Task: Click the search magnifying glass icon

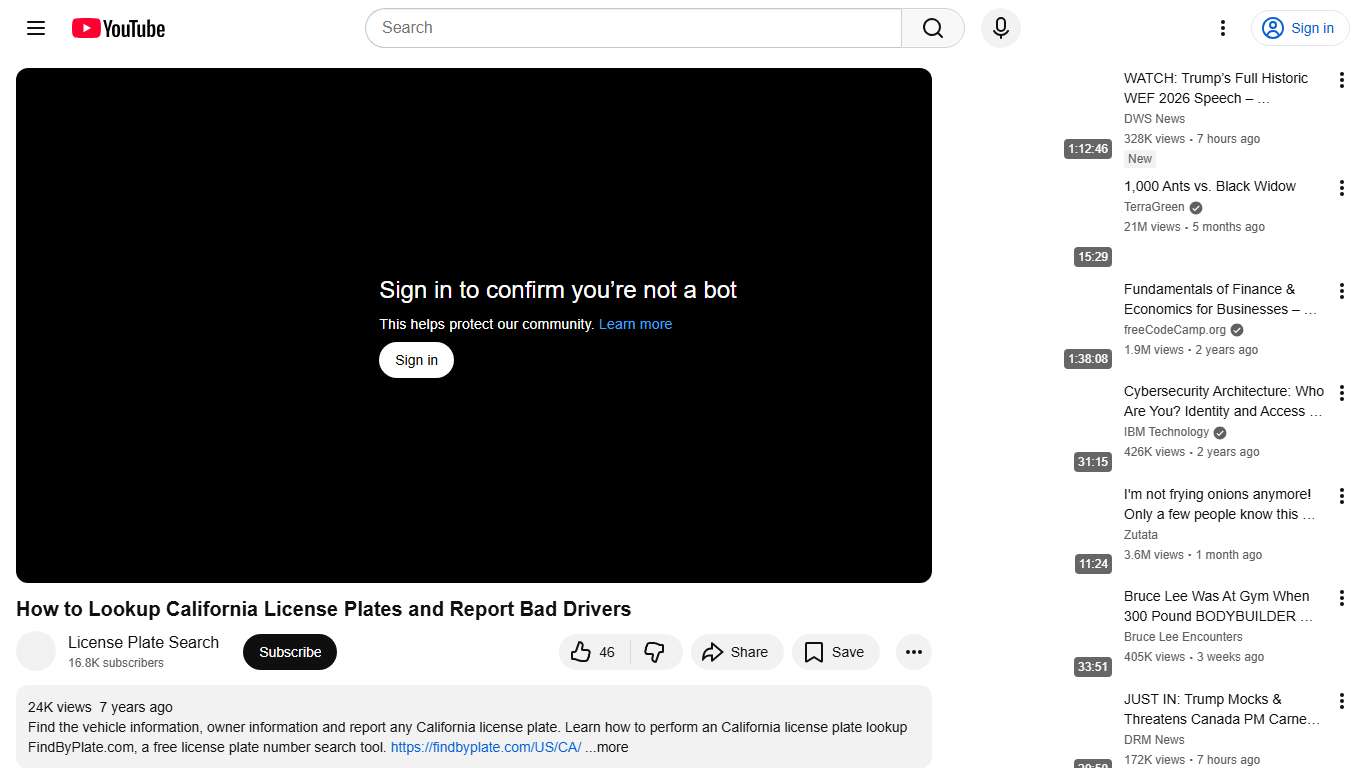Action: click(x=930, y=28)
